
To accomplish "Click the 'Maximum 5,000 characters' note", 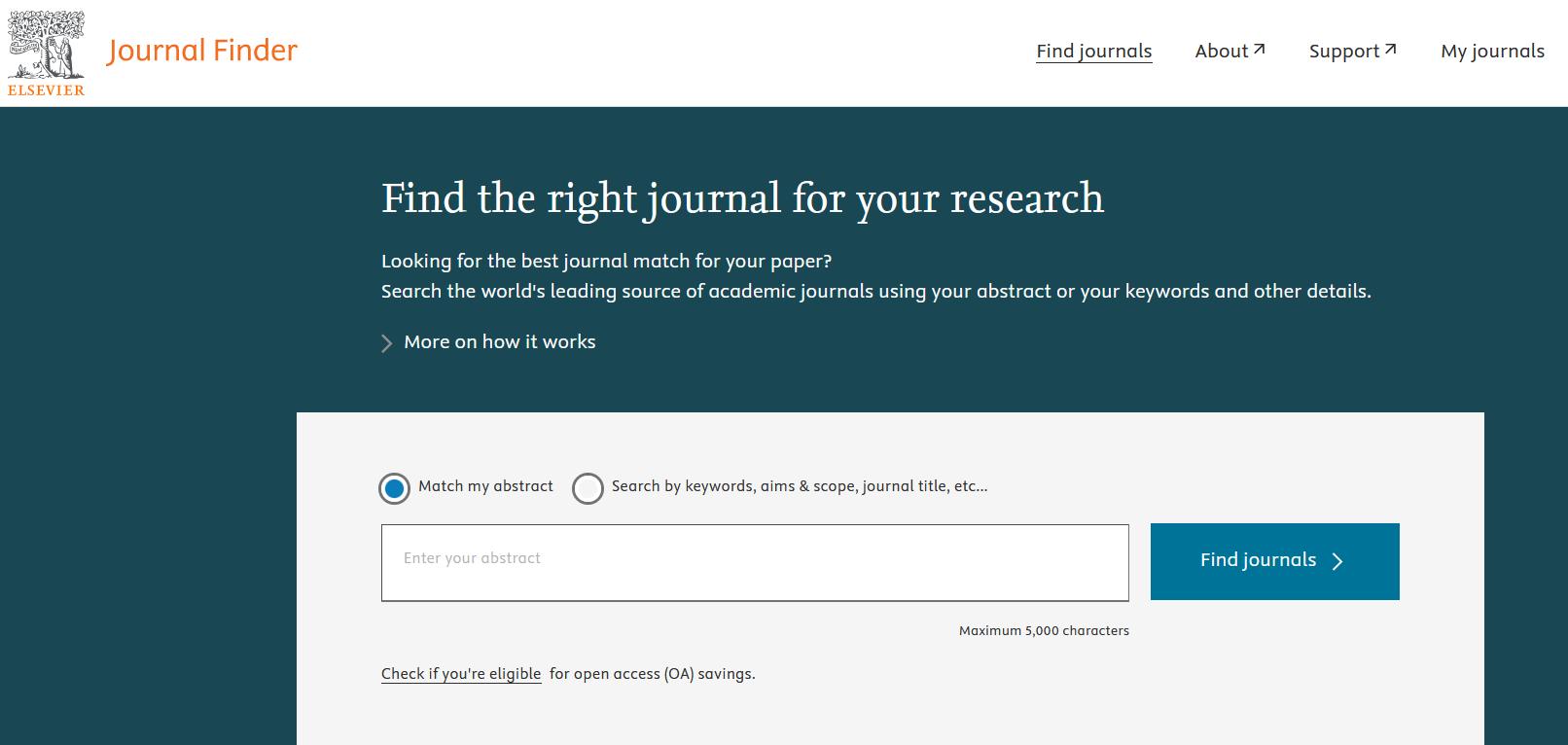I will click(1044, 631).
